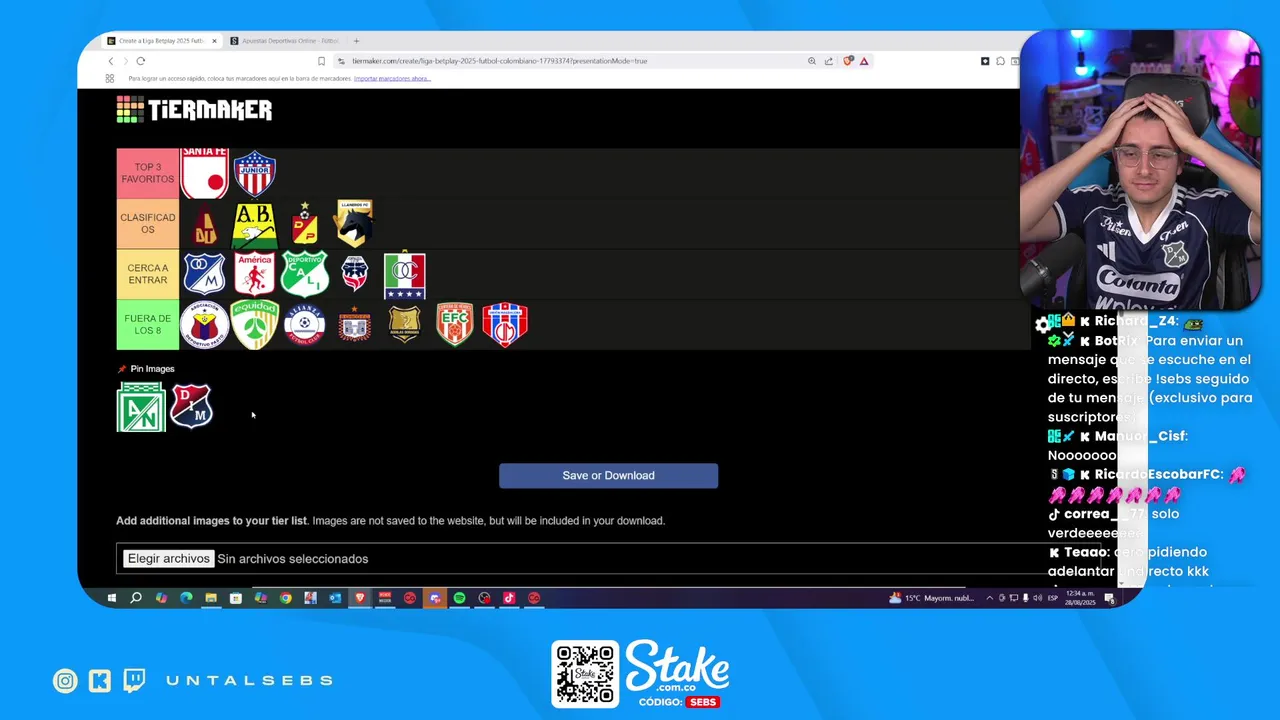Select the Once Caldas logo

pyautogui.click(x=405, y=275)
